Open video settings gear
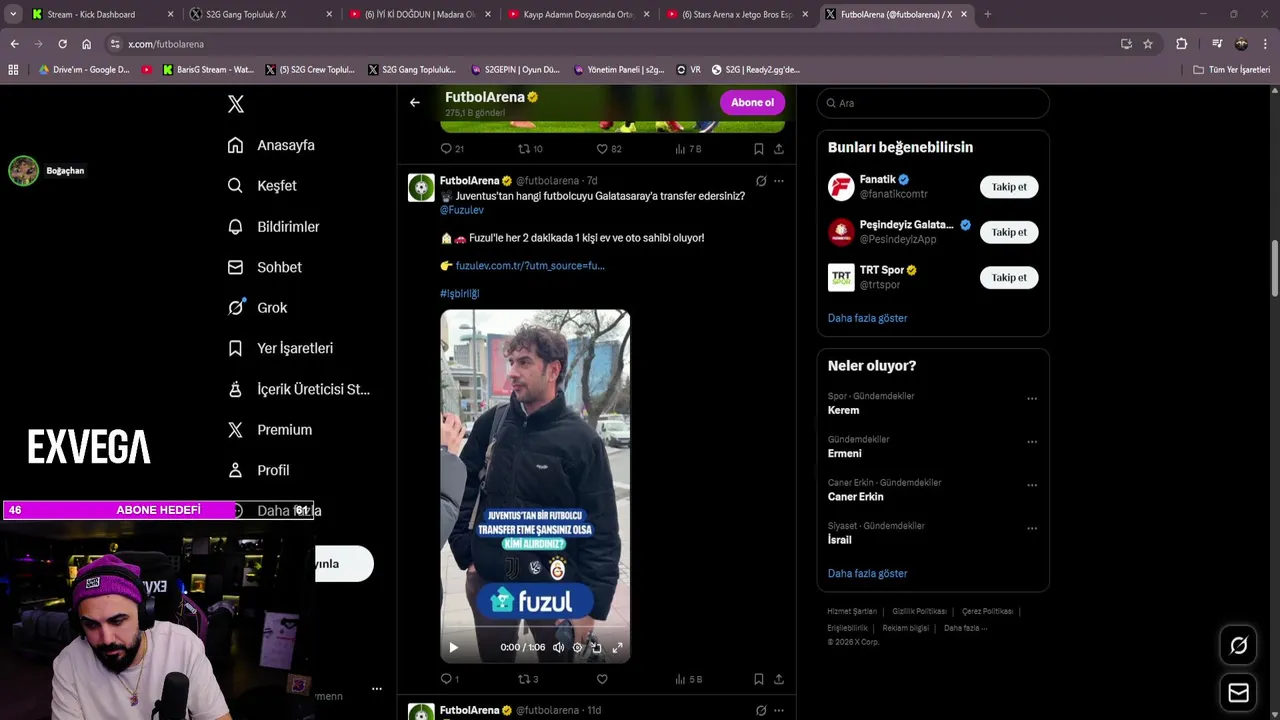This screenshot has height=720, width=1280. click(x=577, y=648)
